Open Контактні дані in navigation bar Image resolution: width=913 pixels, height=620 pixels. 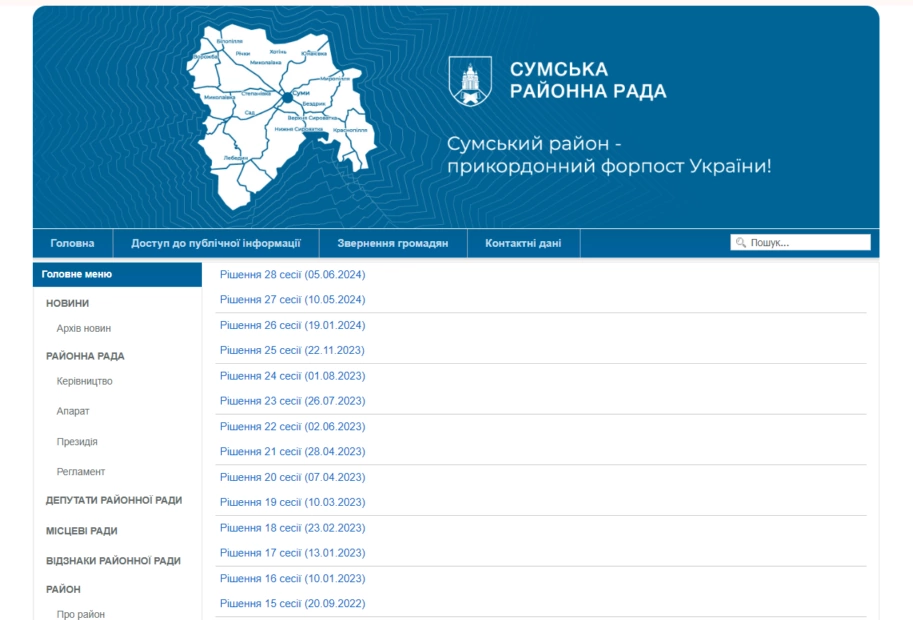point(523,243)
